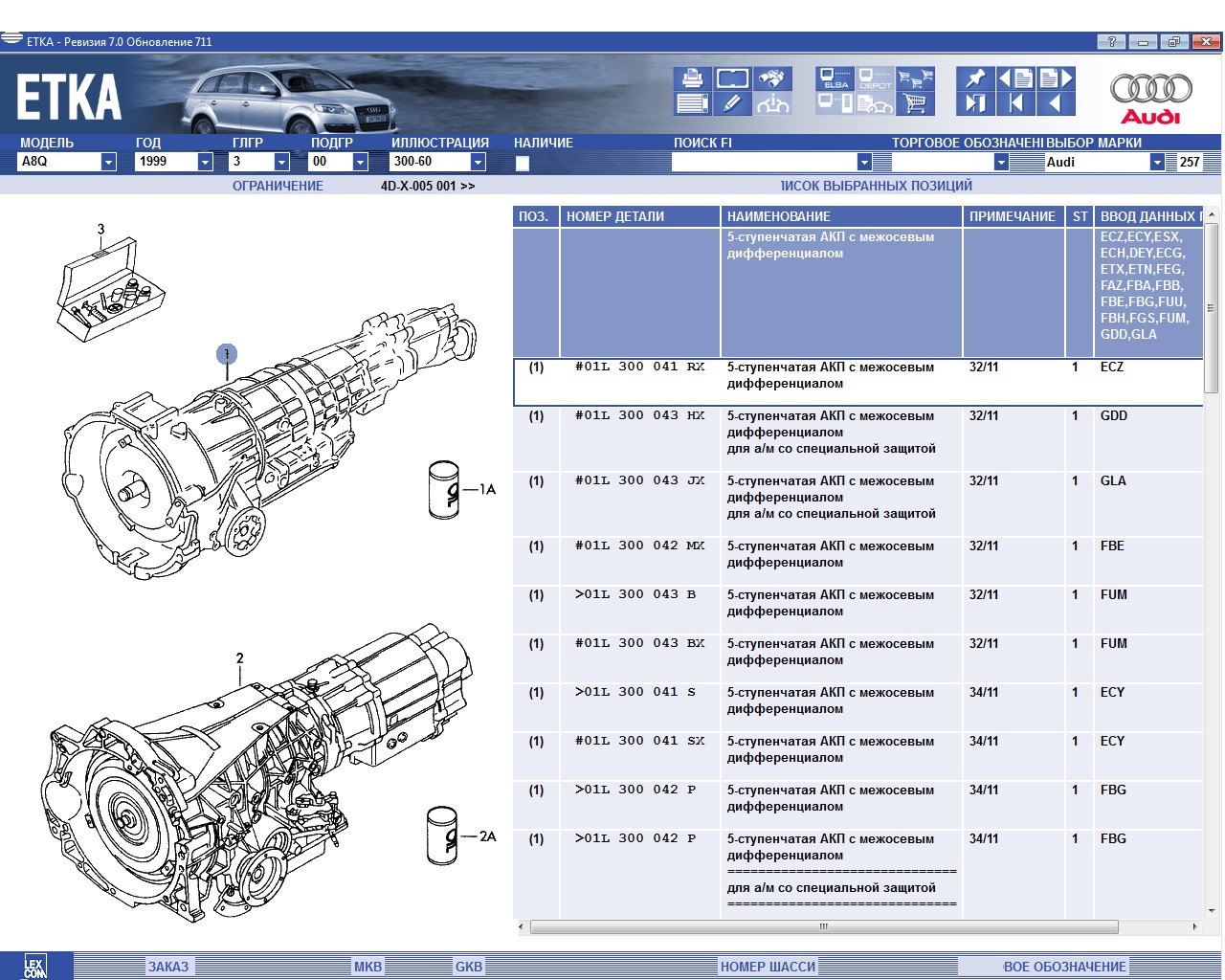Toggle the НАЛИЧИЕ checkbox
This screenshot has width=1225, height=980.
click(523, 163)
